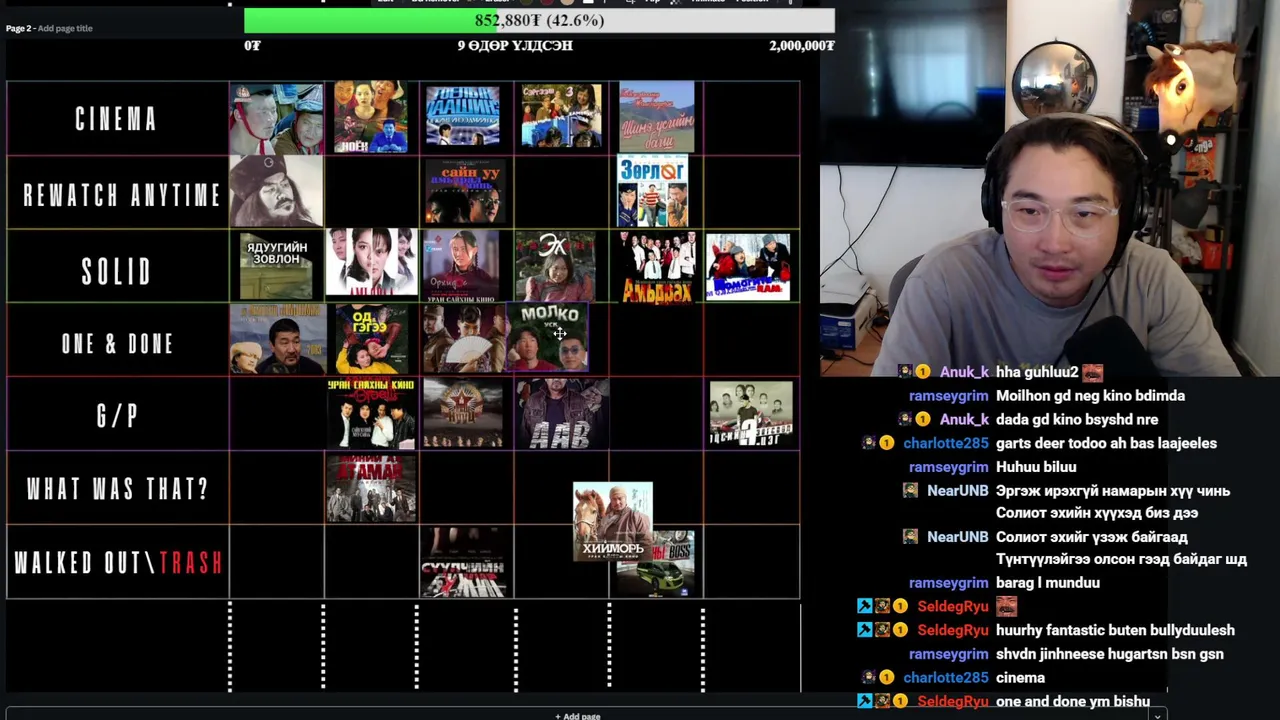Click the "Хийморь" horse poster
Viewport: 1280px width, 720px height.
pyautogui.click(x=612, y=521)
